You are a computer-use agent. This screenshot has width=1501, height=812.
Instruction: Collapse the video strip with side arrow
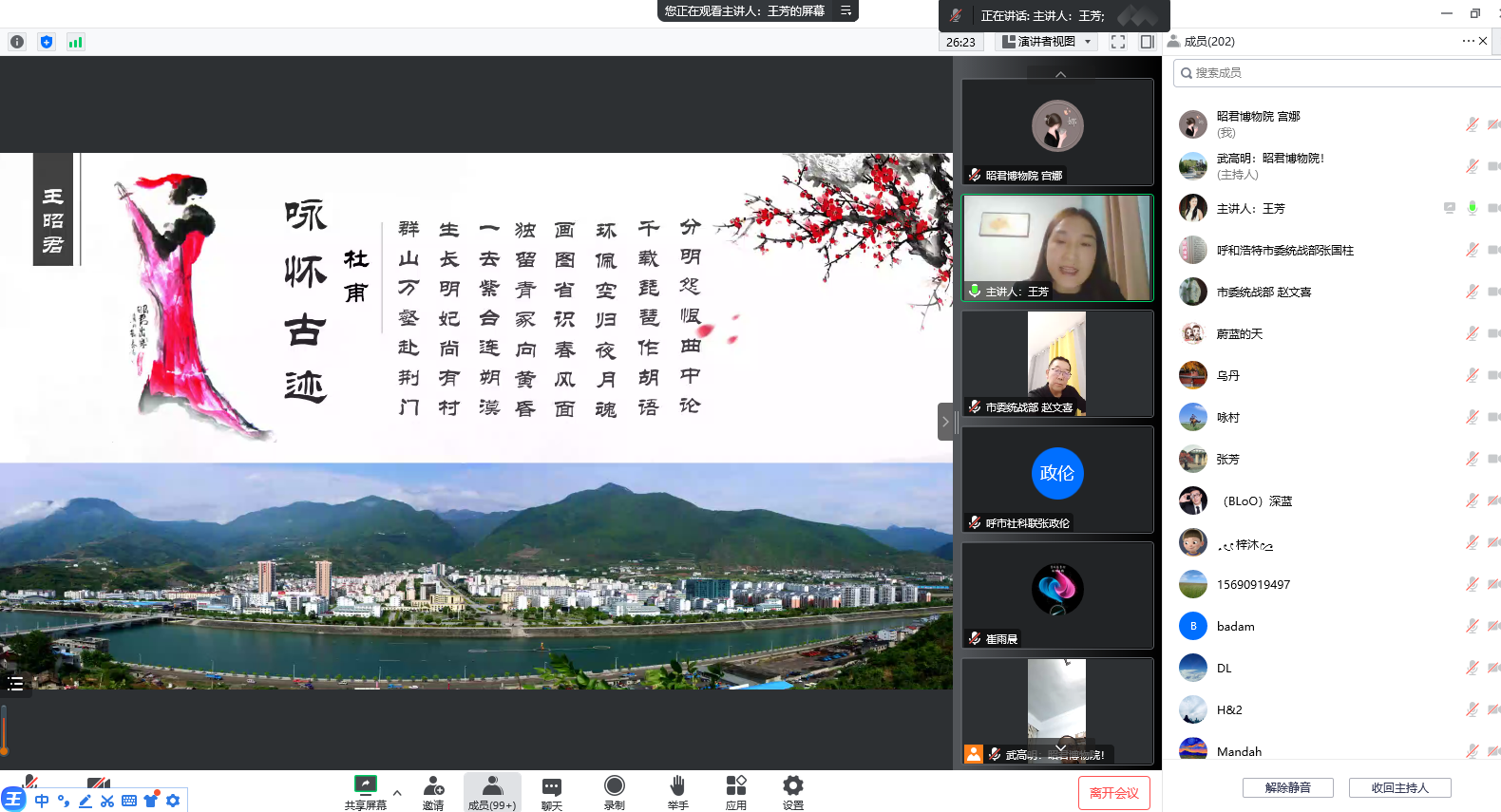click(x=945, y=422)
